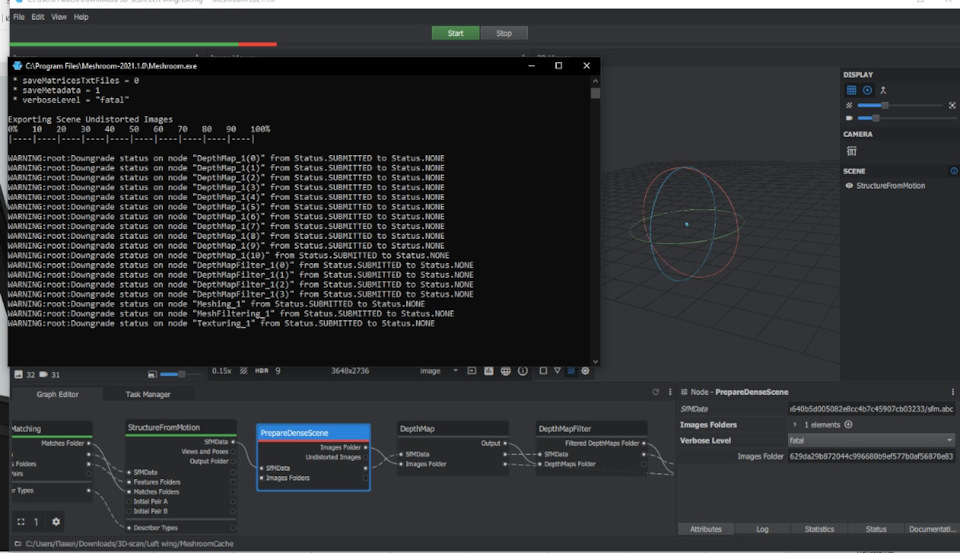
Task: Click the camera sync icon under CAMERA
Action: [851, 151]
